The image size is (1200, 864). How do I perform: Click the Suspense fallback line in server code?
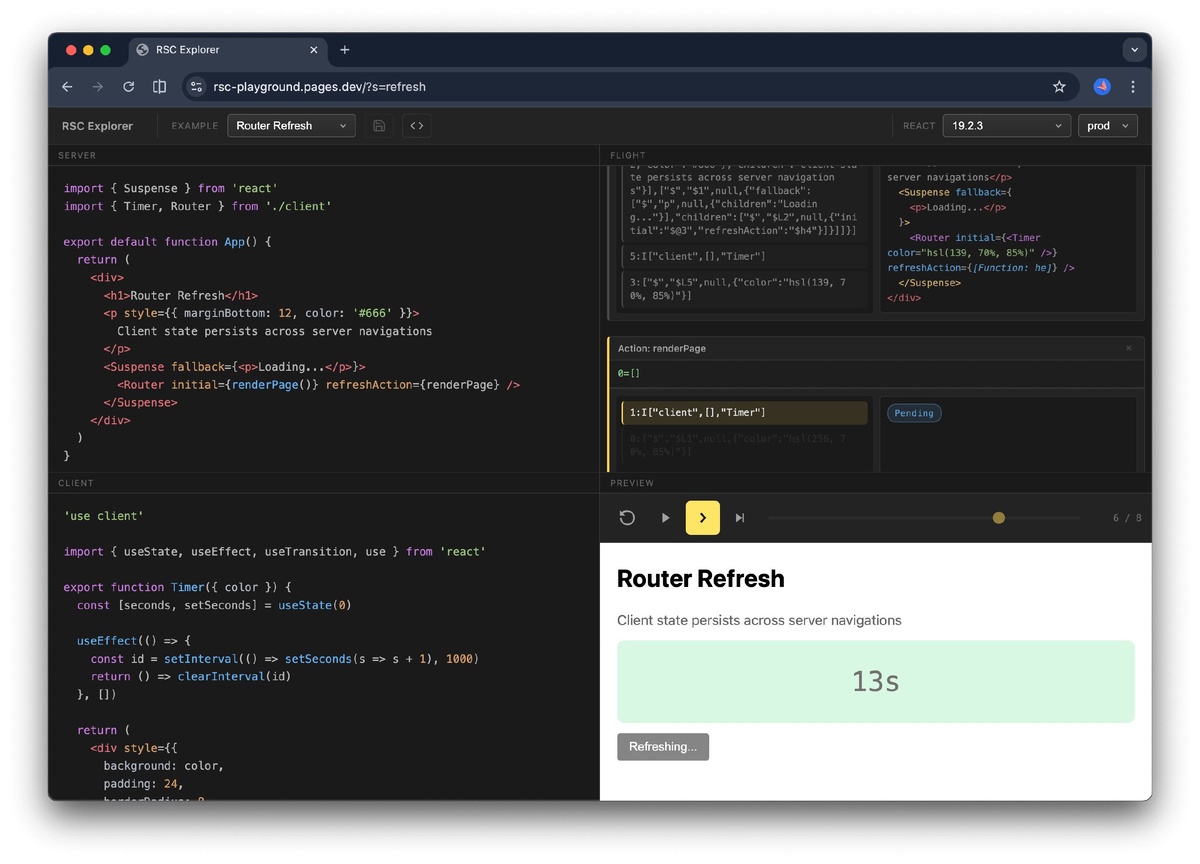[x=234, y=367]
